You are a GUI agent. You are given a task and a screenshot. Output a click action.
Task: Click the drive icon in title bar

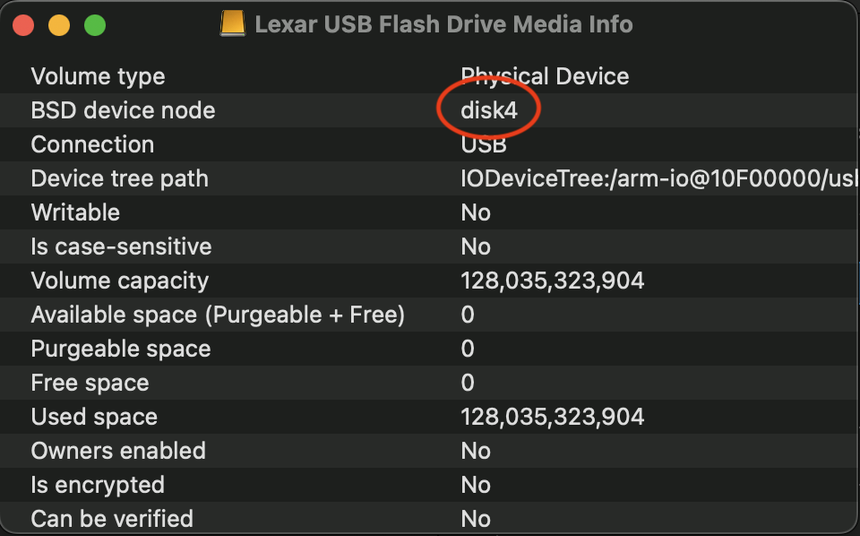[233, 24]
